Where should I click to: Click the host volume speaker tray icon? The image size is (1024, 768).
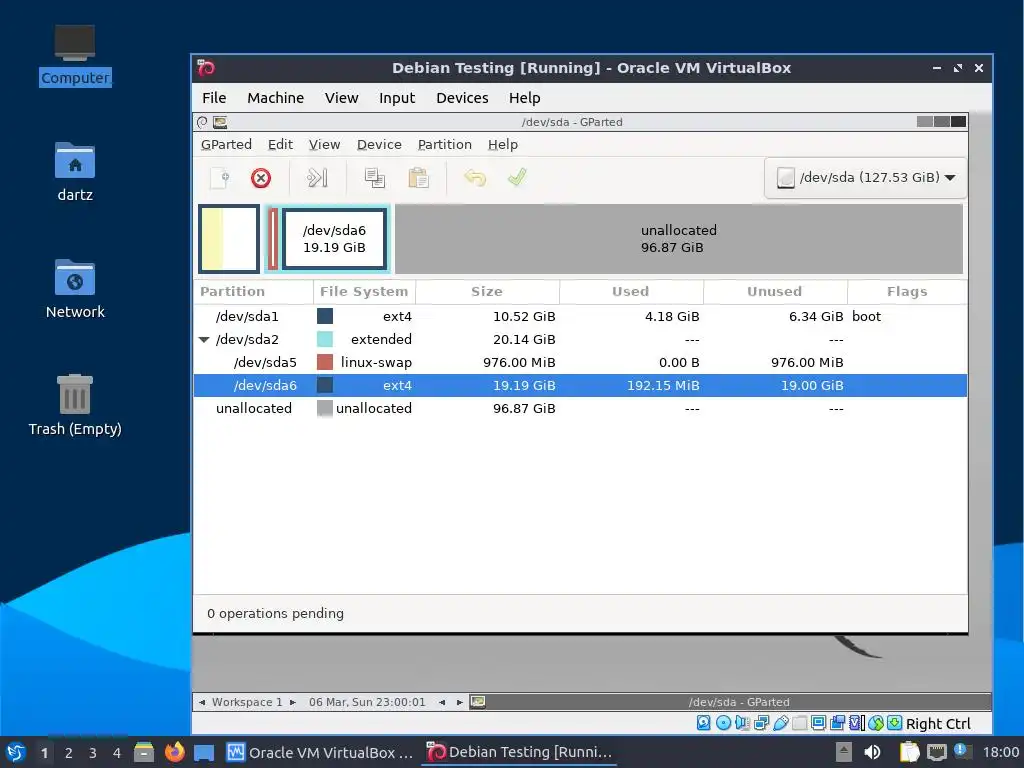click(872, 753)
